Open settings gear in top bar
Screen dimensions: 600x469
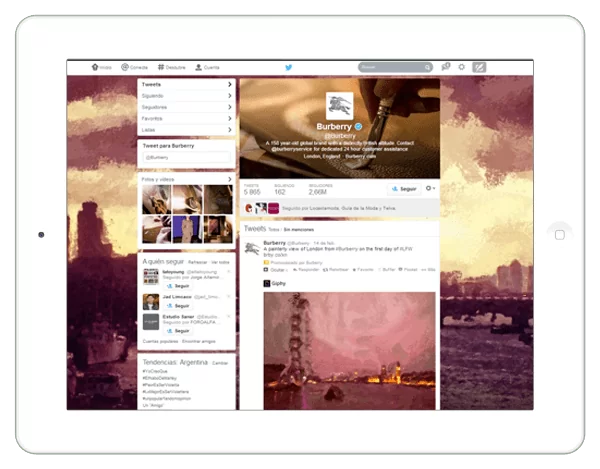point(462,67)
